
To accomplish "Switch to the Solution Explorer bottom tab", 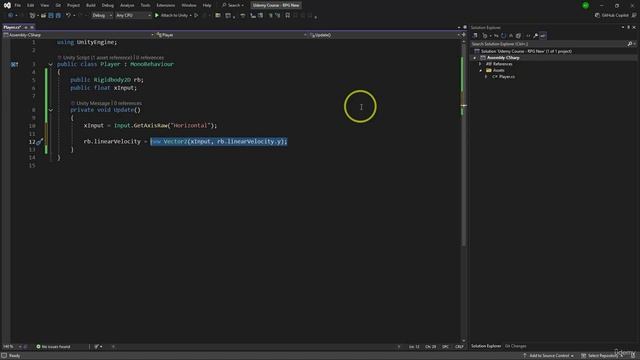I will point(486,346).
